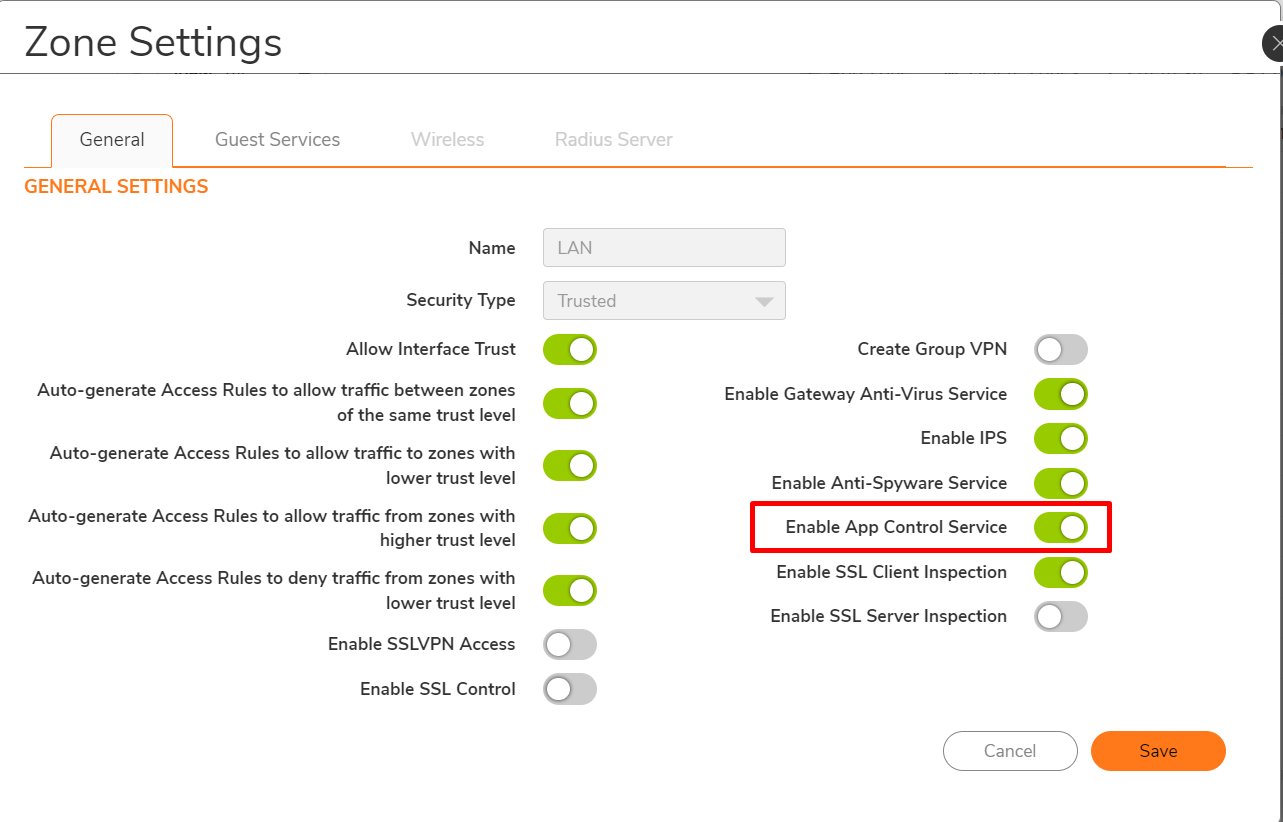Viewport: 1283px width, 822px height.
Task: Toggle allow traffic to lower trust zones switch
Action: (x=570, y=466)
